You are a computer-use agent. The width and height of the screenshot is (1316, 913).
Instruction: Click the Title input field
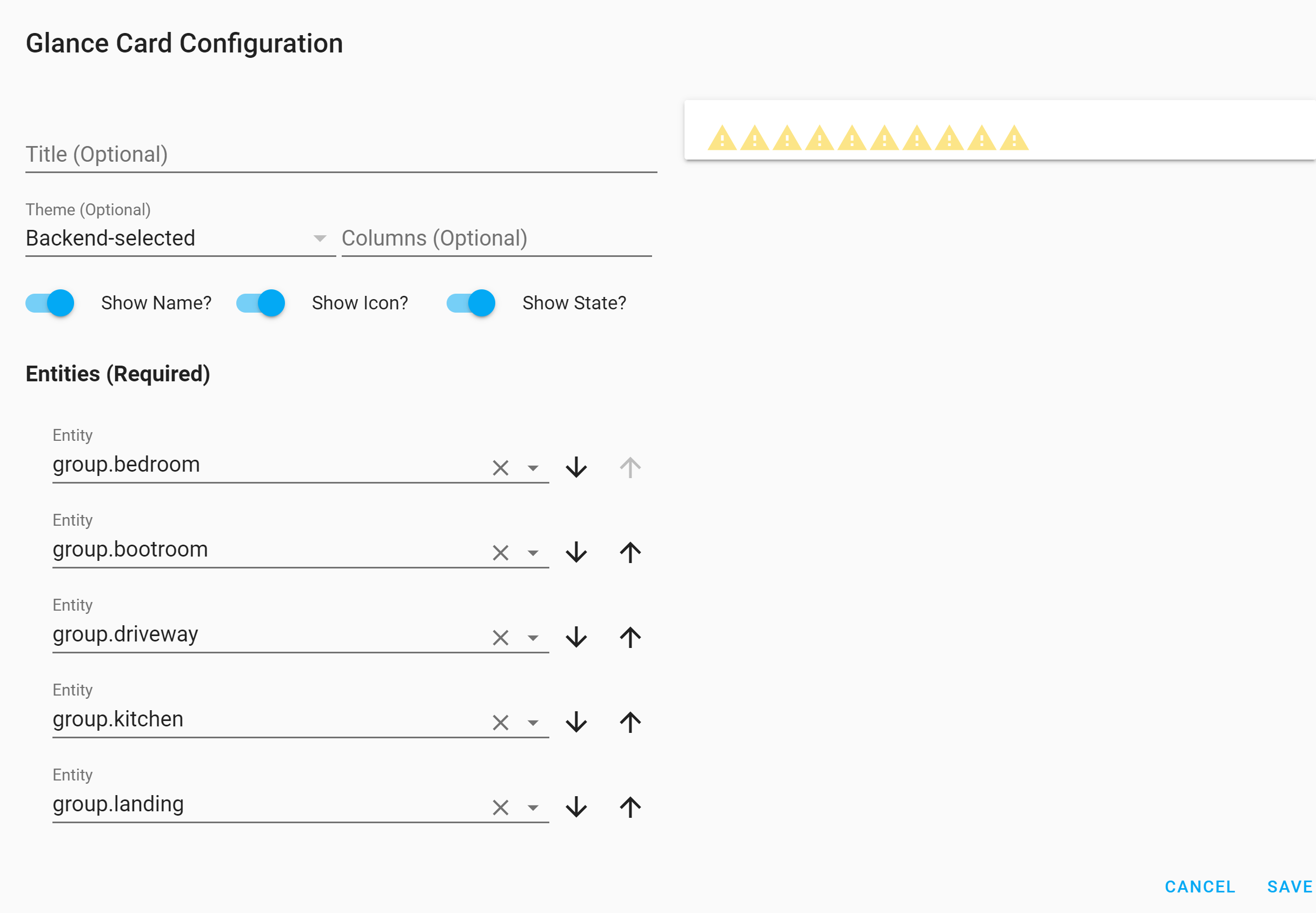(x=229, y=153)
